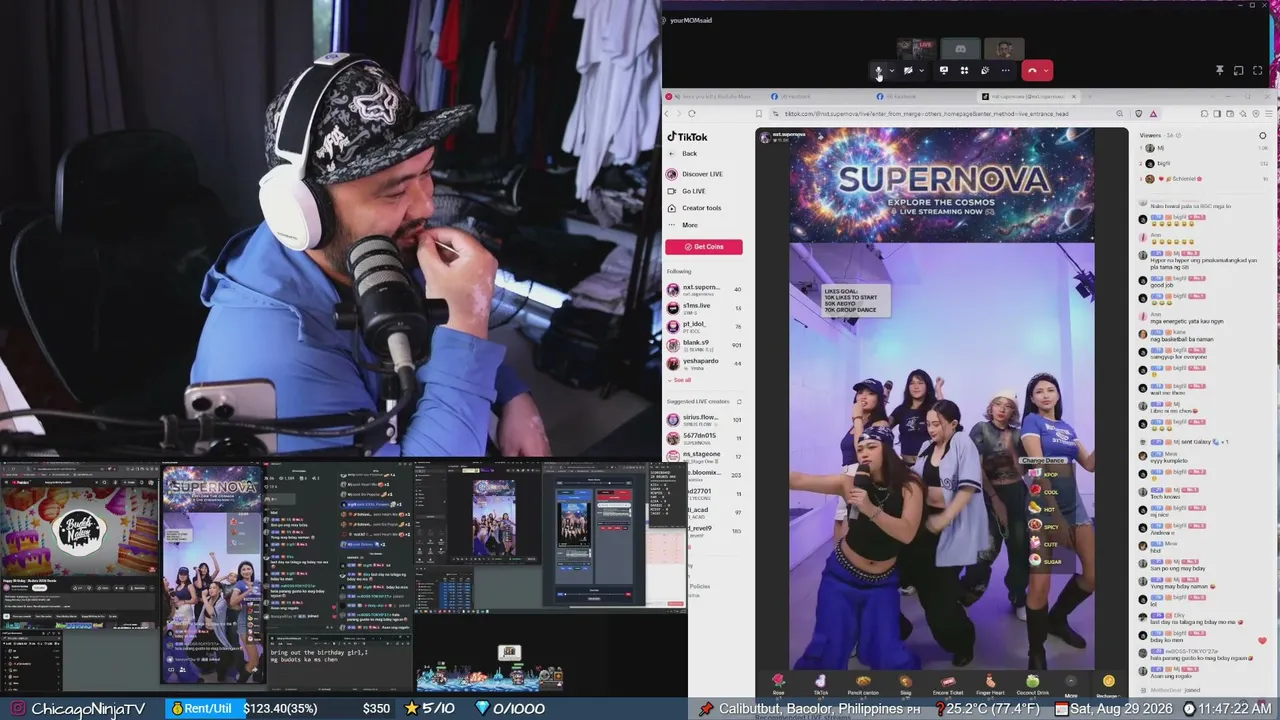
Task: Bookmark this page in the address bar
Action: point(759,114)
